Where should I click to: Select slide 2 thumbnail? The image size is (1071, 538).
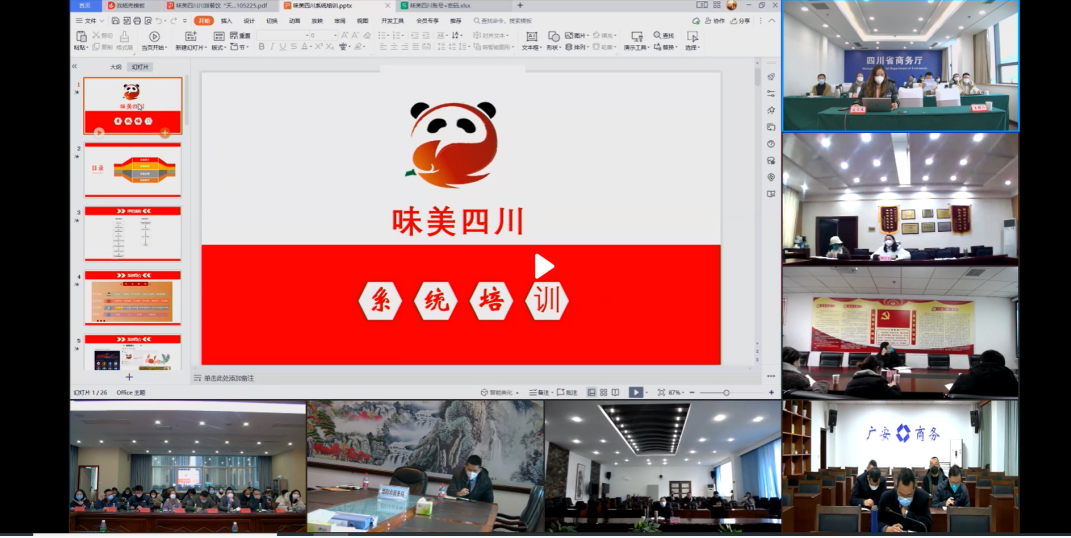(x=133, y=170)
